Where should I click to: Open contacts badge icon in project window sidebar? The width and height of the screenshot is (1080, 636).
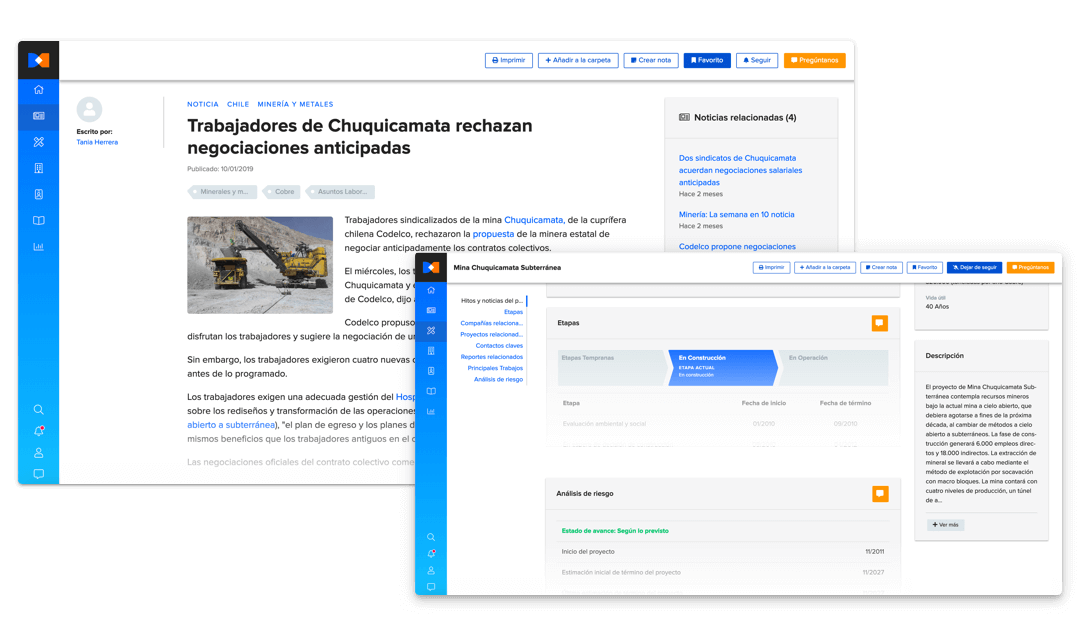pyautogui.click(x=431, y=371)
